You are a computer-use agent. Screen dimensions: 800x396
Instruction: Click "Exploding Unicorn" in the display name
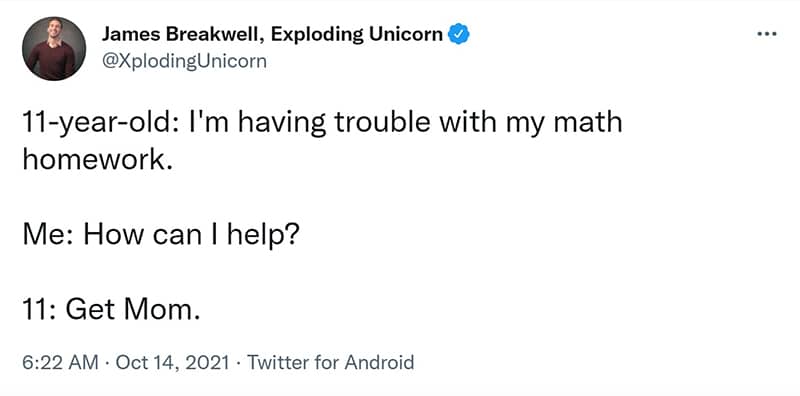coord(357,34)
